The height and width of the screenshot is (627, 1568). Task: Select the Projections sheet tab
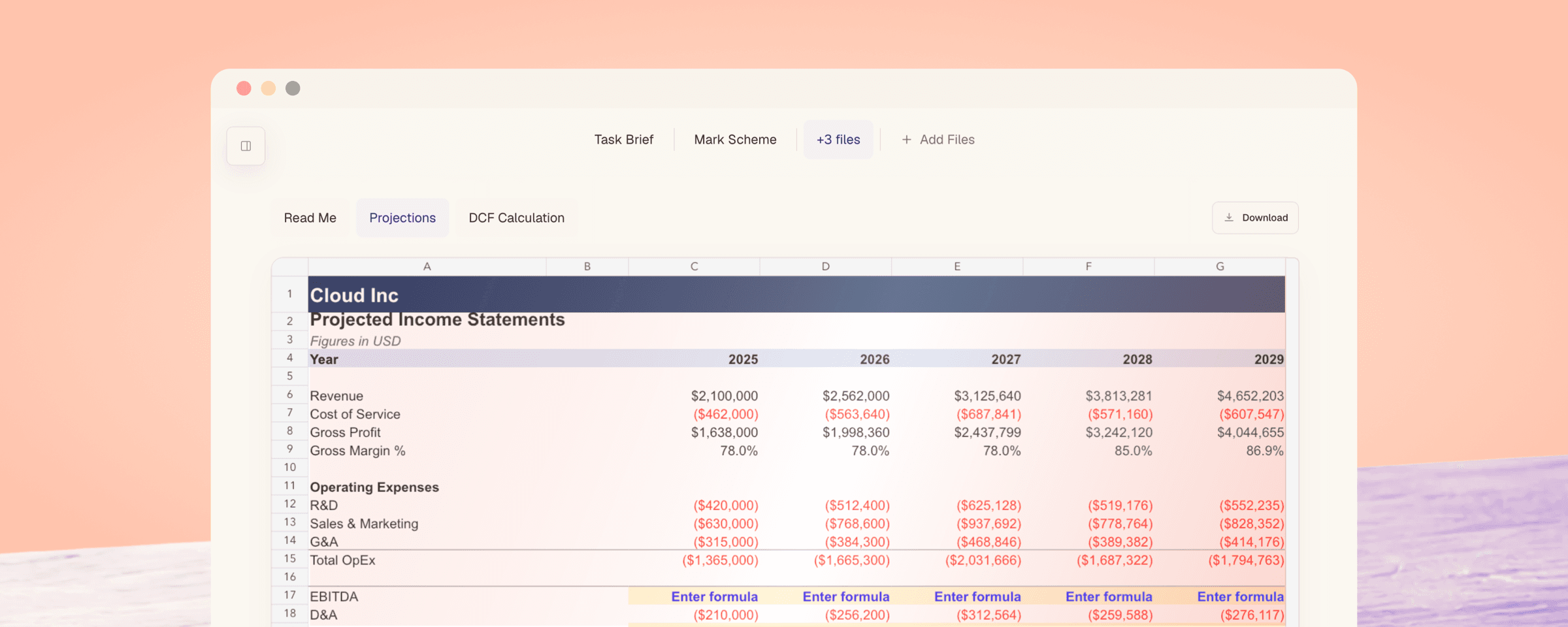[402, 218]
